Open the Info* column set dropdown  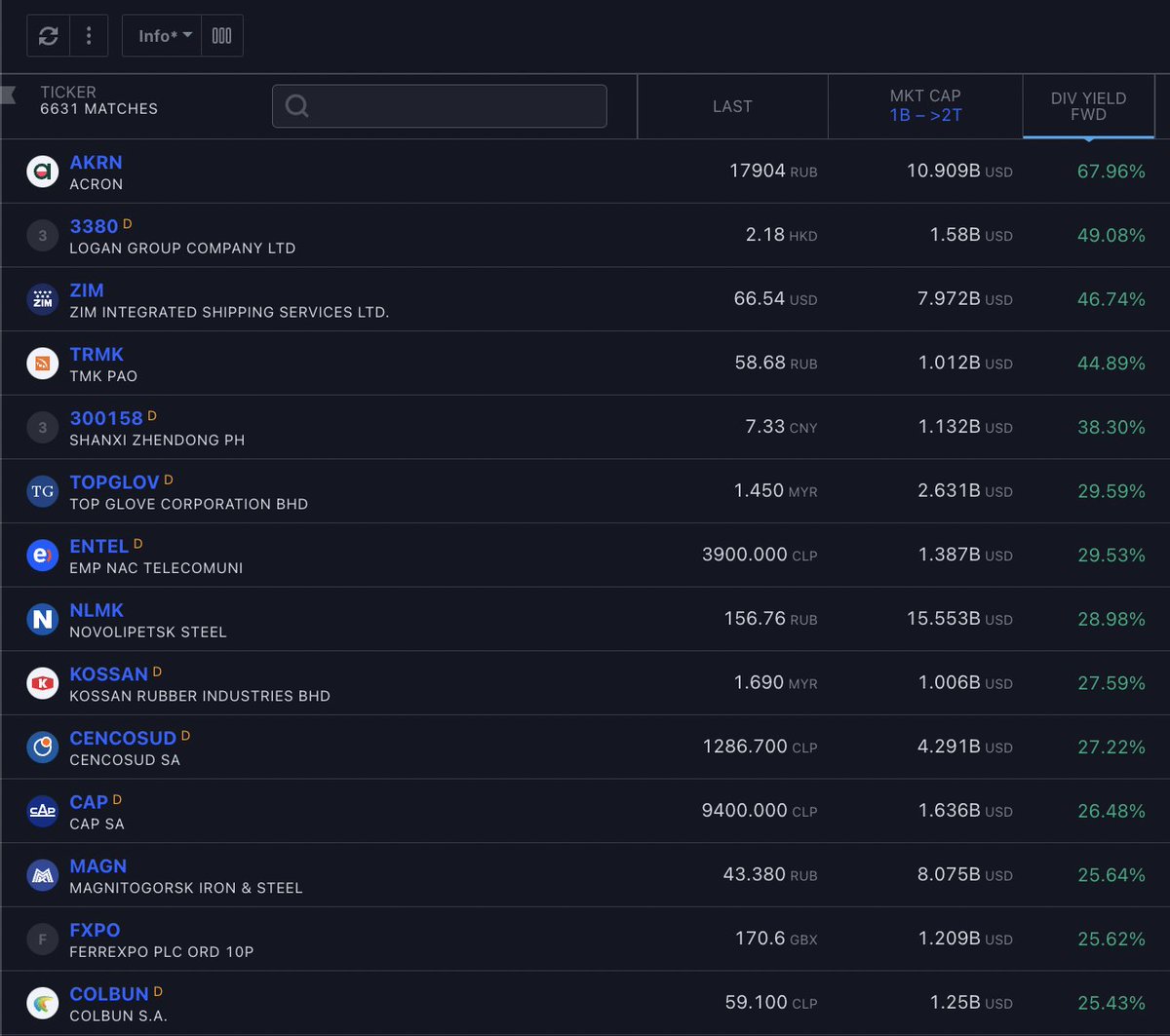[x=162, y=36]
